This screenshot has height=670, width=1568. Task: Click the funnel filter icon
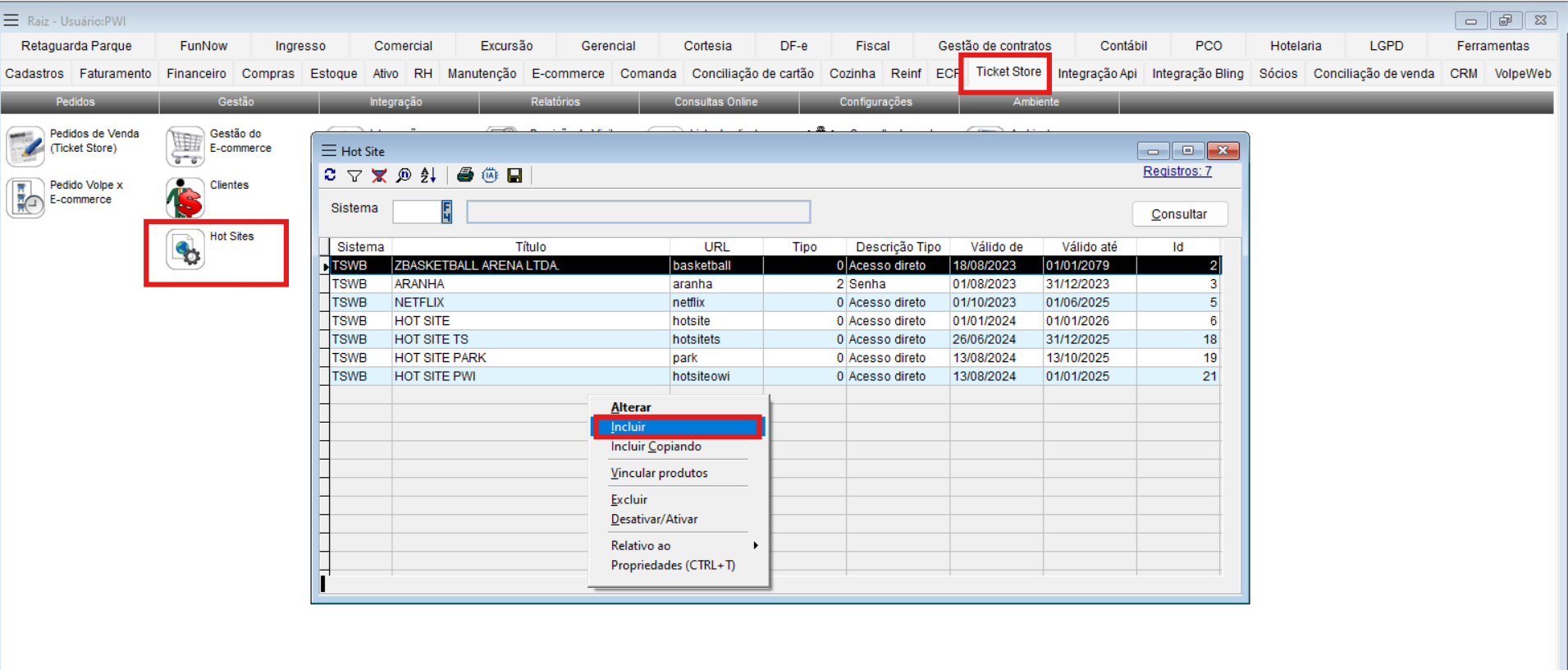click(354, 175)
